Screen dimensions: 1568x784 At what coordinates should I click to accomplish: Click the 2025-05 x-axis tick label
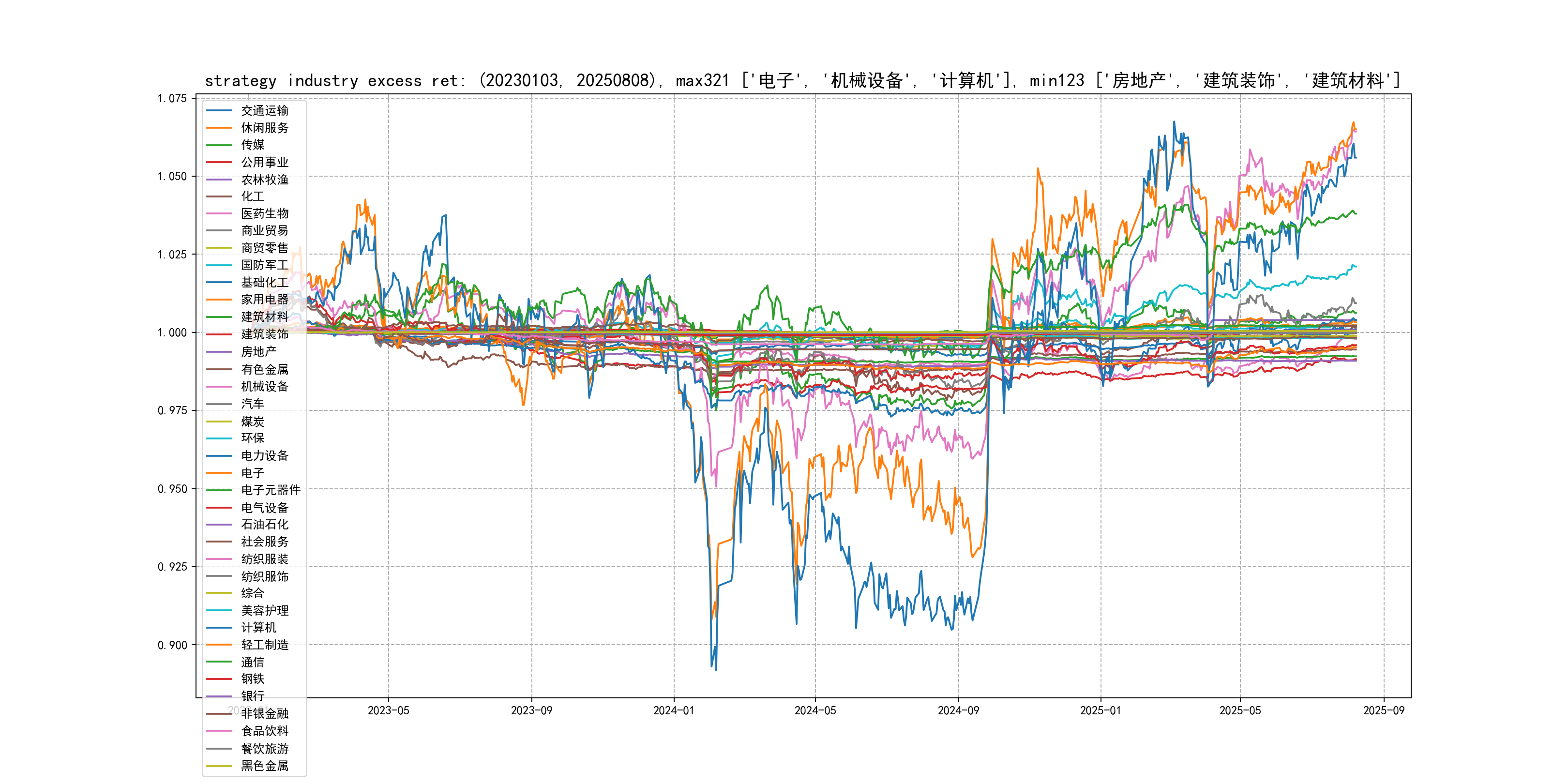[1240, 711]
